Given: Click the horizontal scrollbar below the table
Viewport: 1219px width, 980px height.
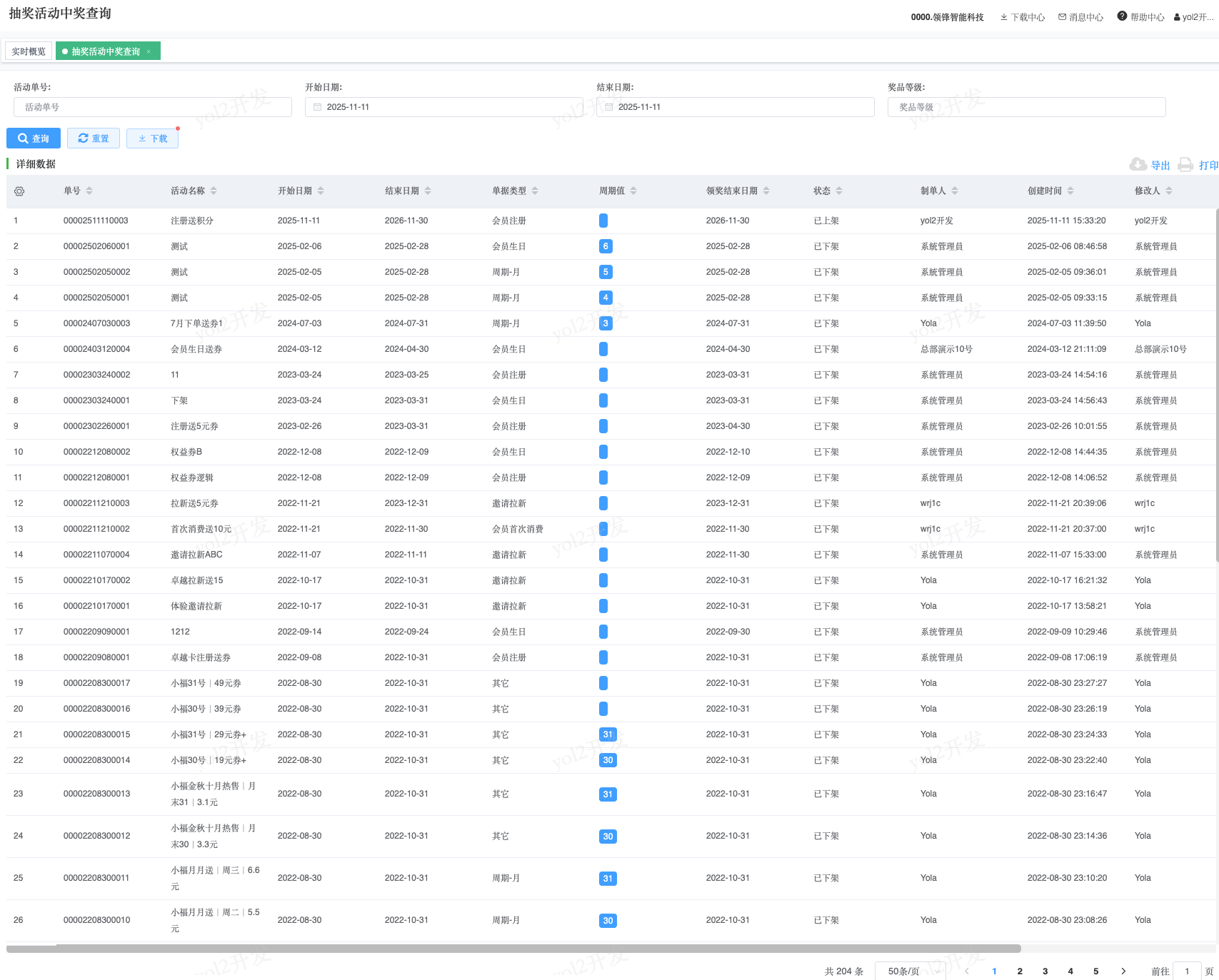Looking at the screenshot, I should click(x=513, y=949).
